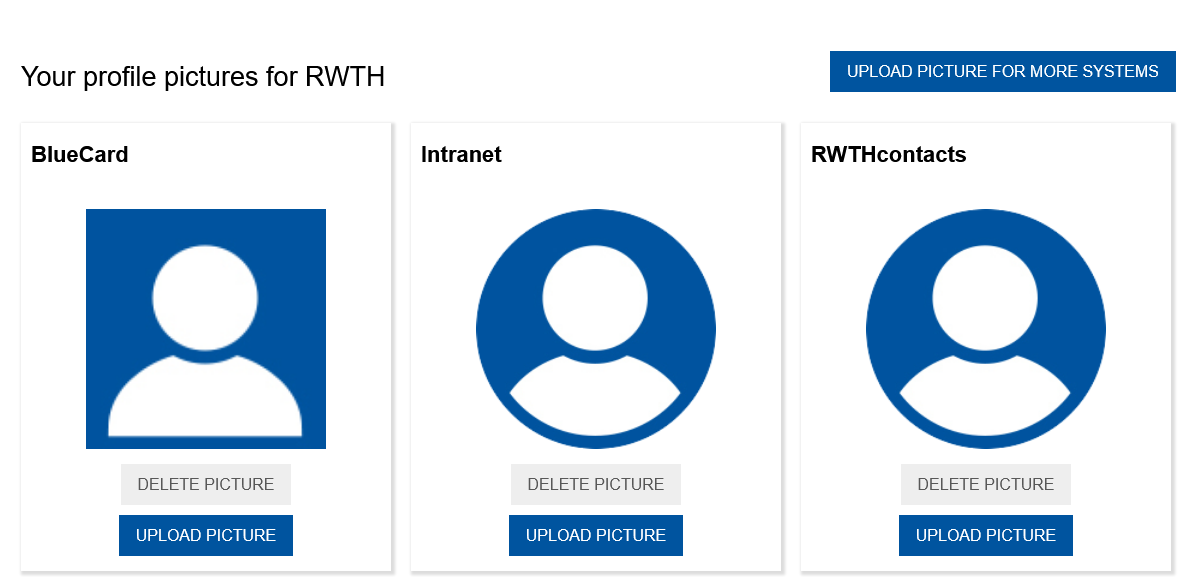Click the shoulders shape in the RWTHcontacts avatar
This screenshot has height=577, width=1186.
(x=985, y=398)
